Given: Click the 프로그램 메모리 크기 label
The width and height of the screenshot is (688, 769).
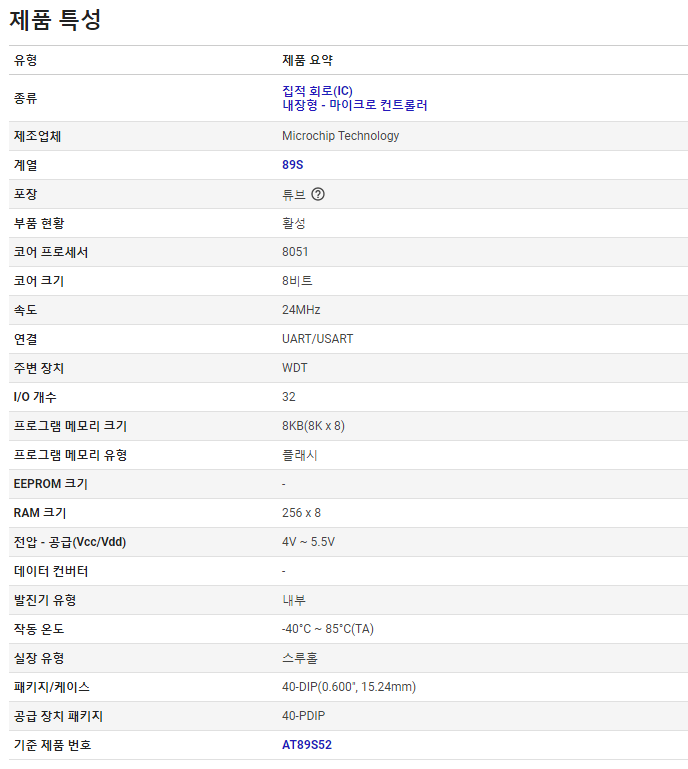Looking at the screenshot, I should click(71, 426).
